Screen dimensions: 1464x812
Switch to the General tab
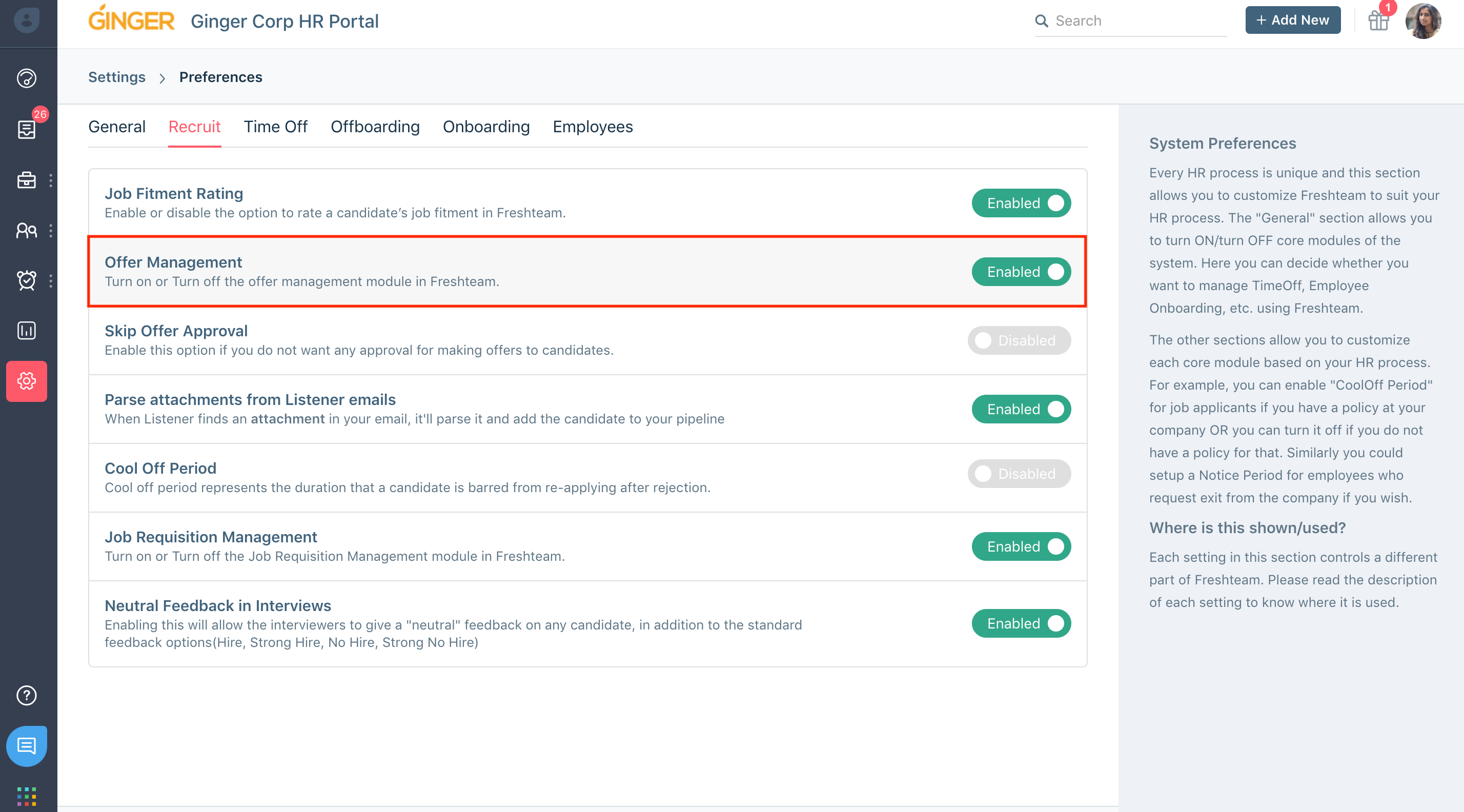(x=116, y=127)
